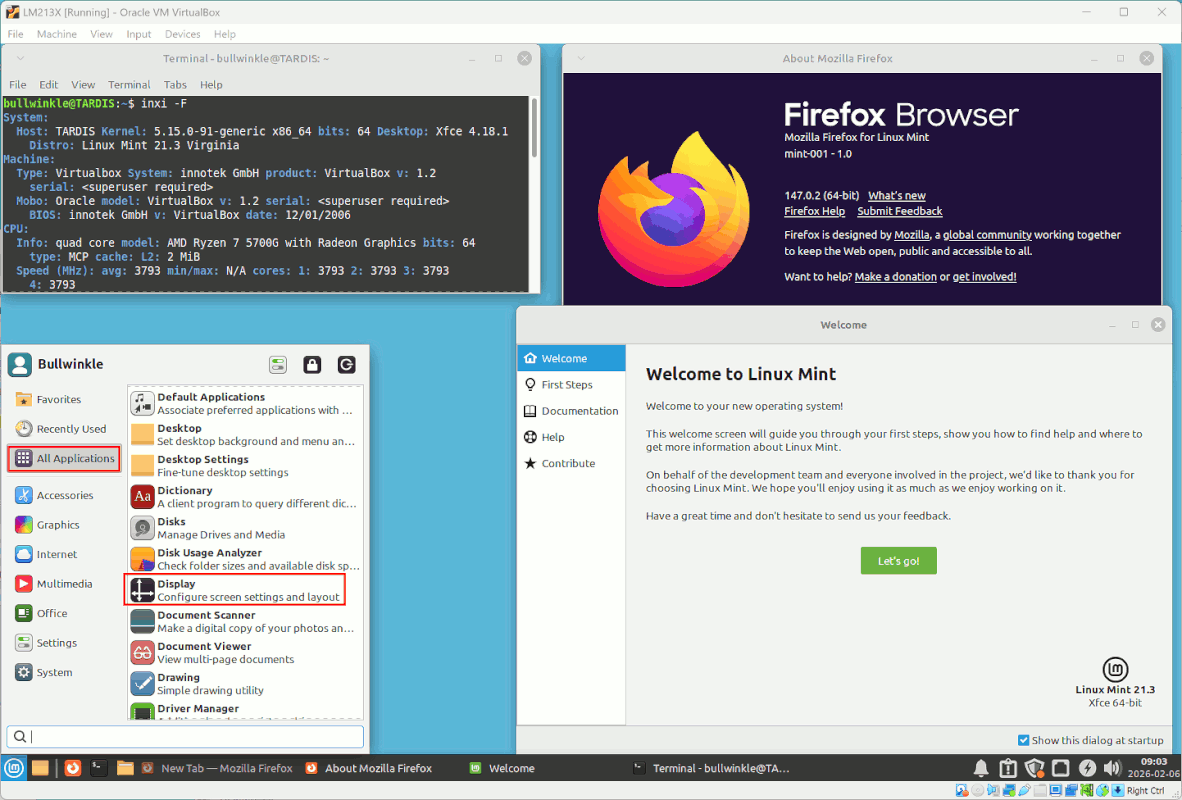Click the volume speaker tray icon
The width and height of the screenshot is (1182, 800).
[x=1112, y=768]
